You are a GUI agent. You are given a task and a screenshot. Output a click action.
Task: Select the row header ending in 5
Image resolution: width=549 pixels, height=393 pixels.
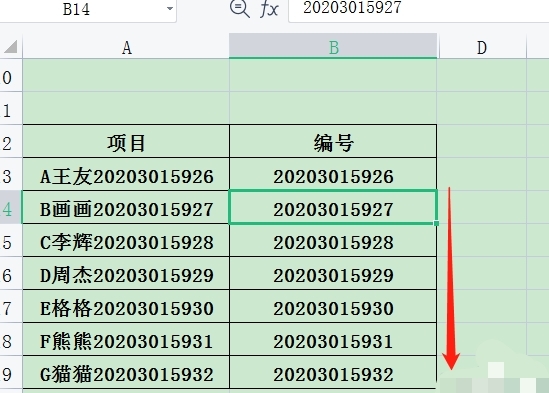[x=11, y=241]
